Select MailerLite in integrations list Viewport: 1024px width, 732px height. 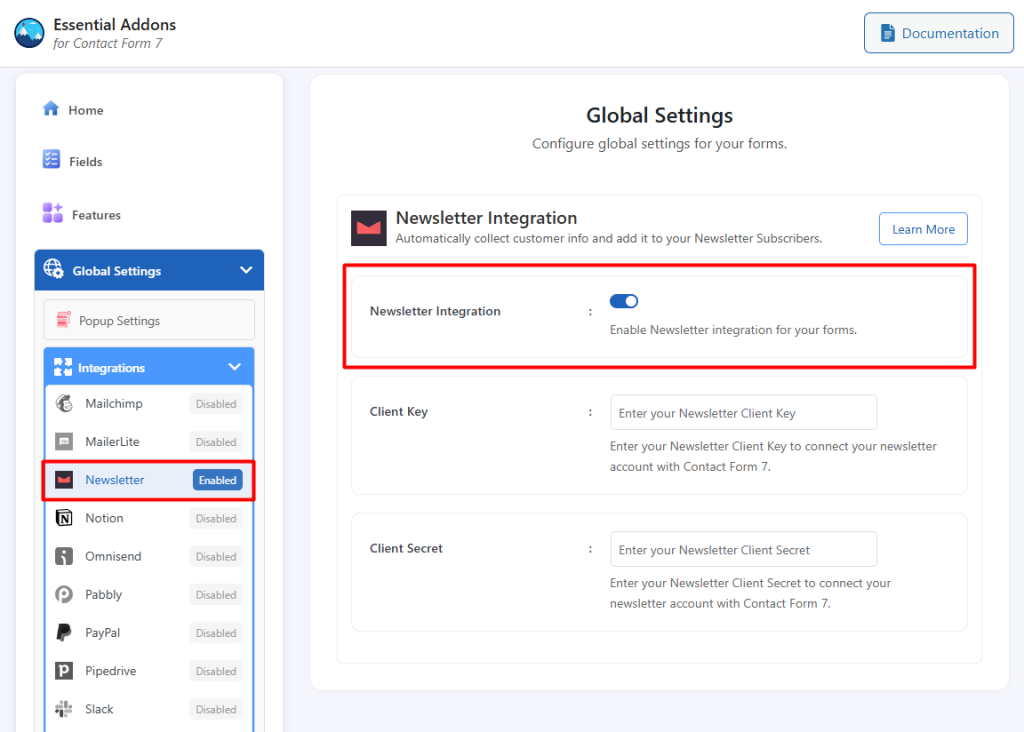pyautogui.click(x=149, y=442)
